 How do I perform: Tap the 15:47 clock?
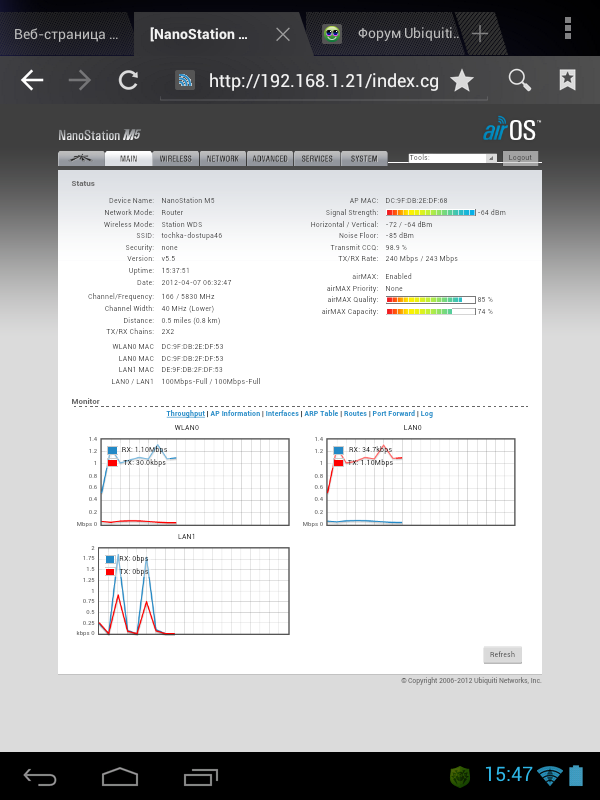point(509,775)
